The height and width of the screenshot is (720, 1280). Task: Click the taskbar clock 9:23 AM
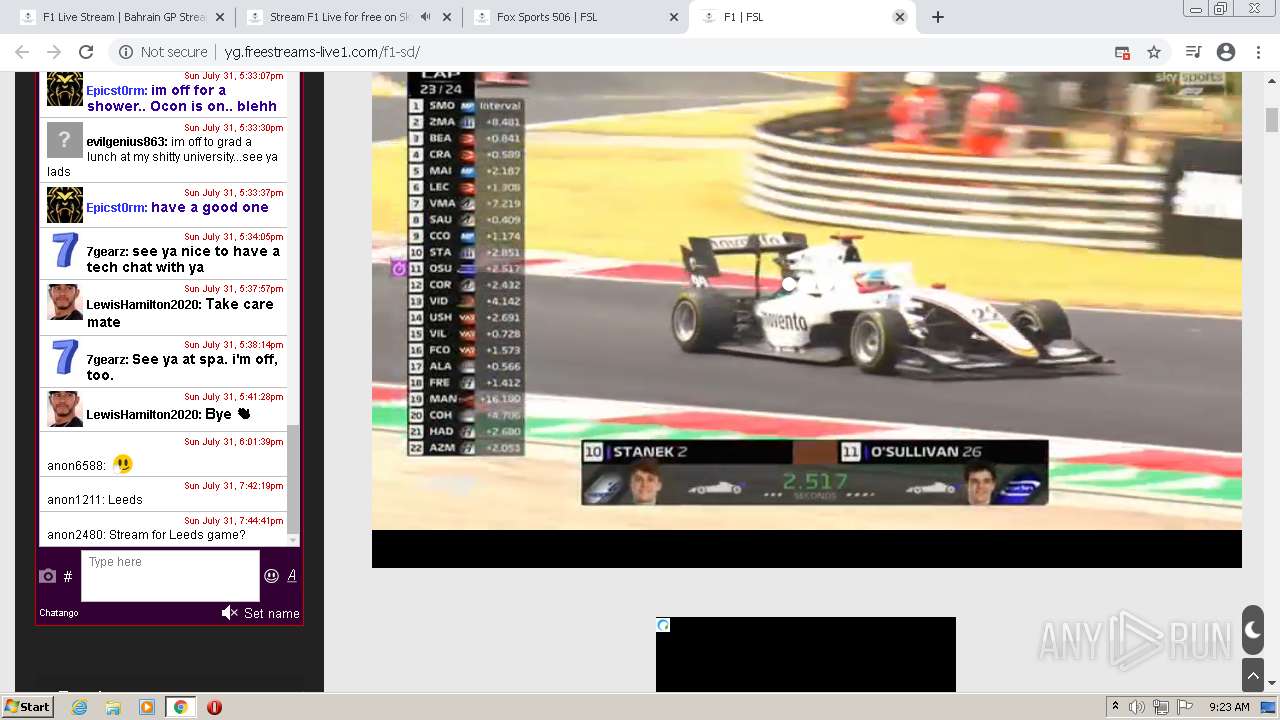(1229, 707)
